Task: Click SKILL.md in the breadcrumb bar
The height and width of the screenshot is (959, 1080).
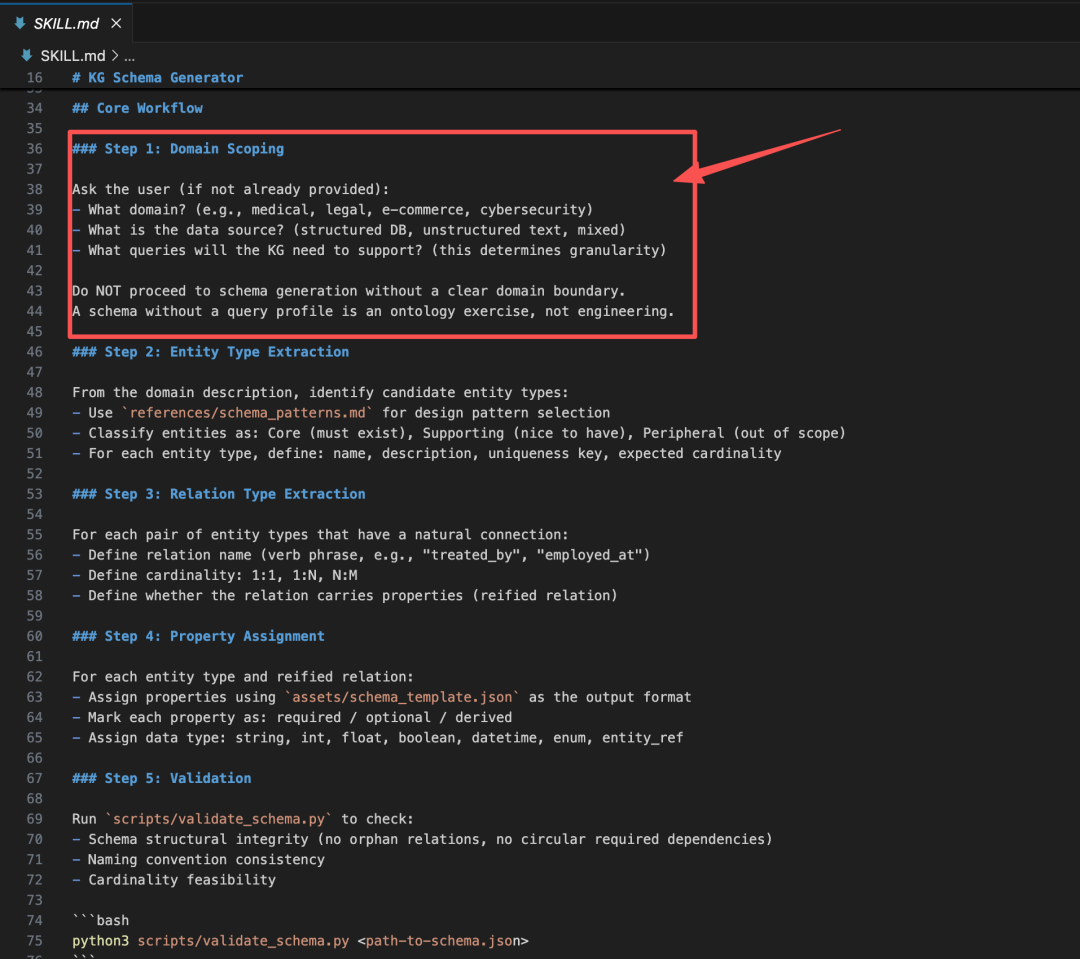Action: (72, 56)
